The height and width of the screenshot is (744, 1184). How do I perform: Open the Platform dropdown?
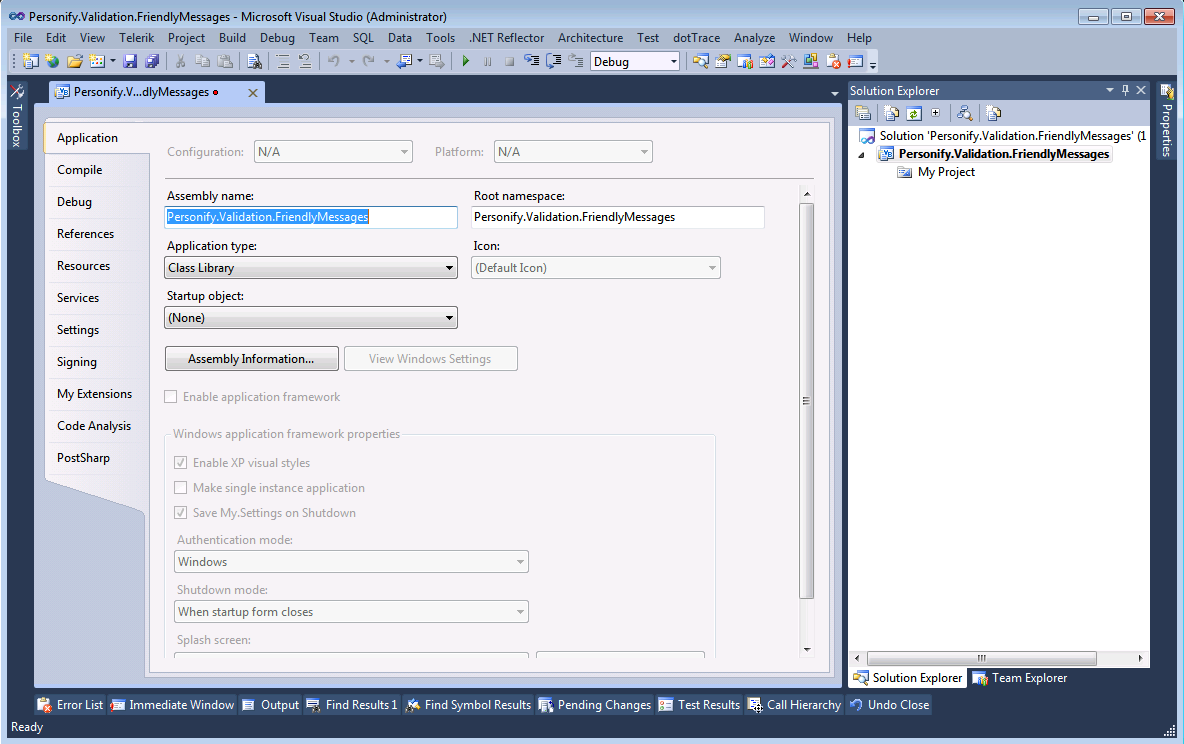tap(573, 152)
